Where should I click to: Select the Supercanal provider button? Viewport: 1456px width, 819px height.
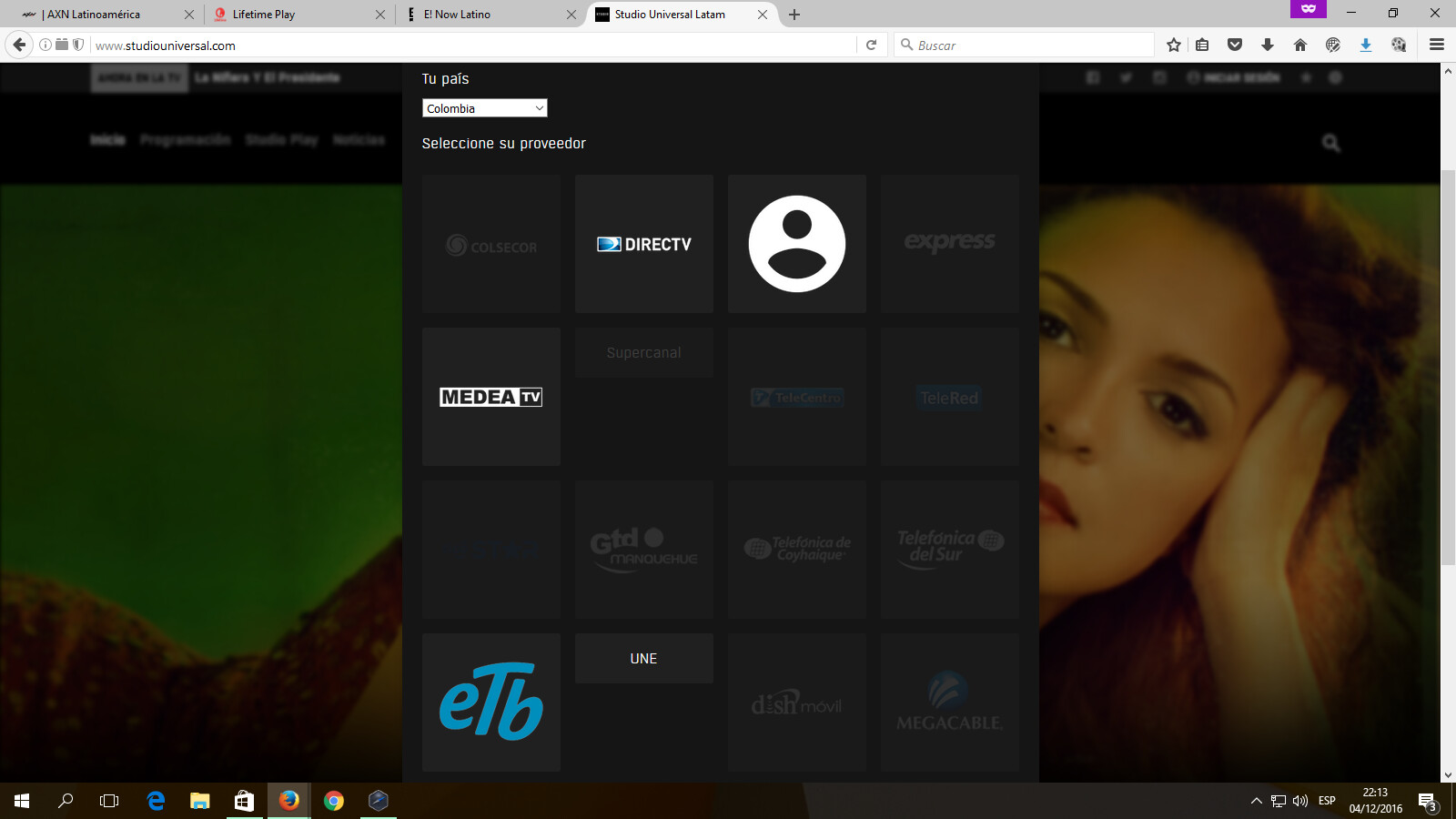[644, 353]
